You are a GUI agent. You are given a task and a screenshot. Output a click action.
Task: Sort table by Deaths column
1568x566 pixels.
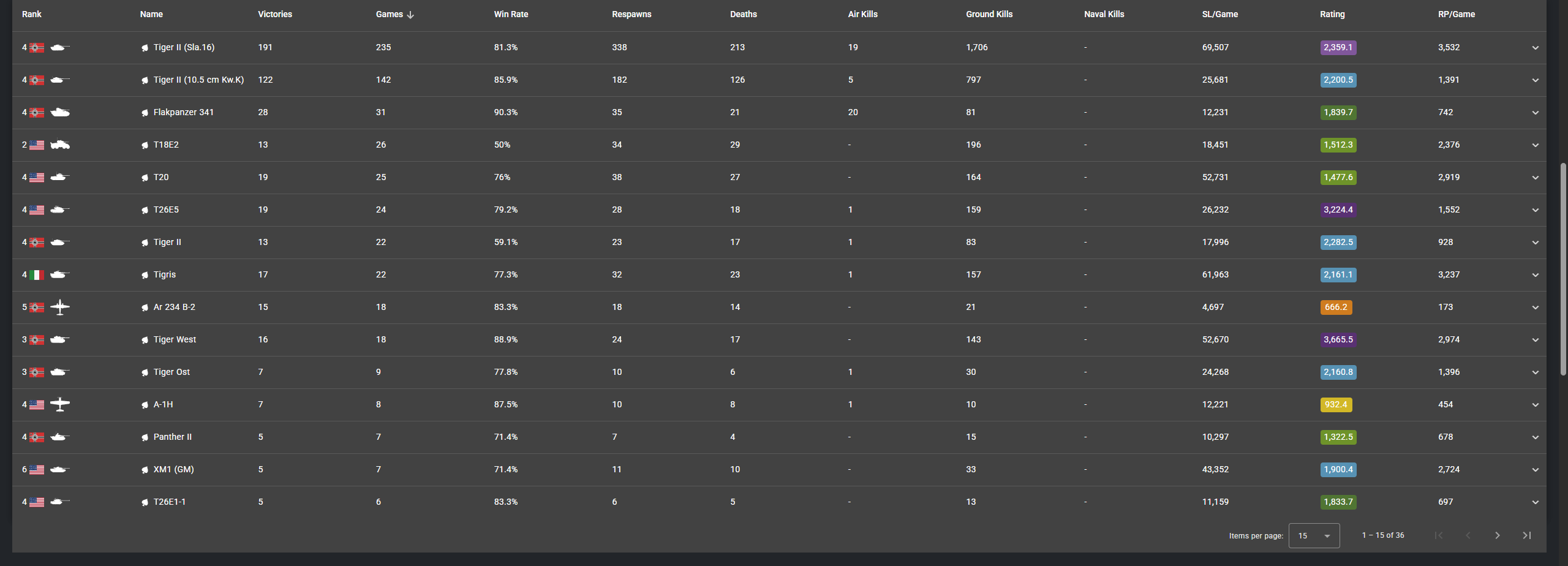click(x=744, y=14)
